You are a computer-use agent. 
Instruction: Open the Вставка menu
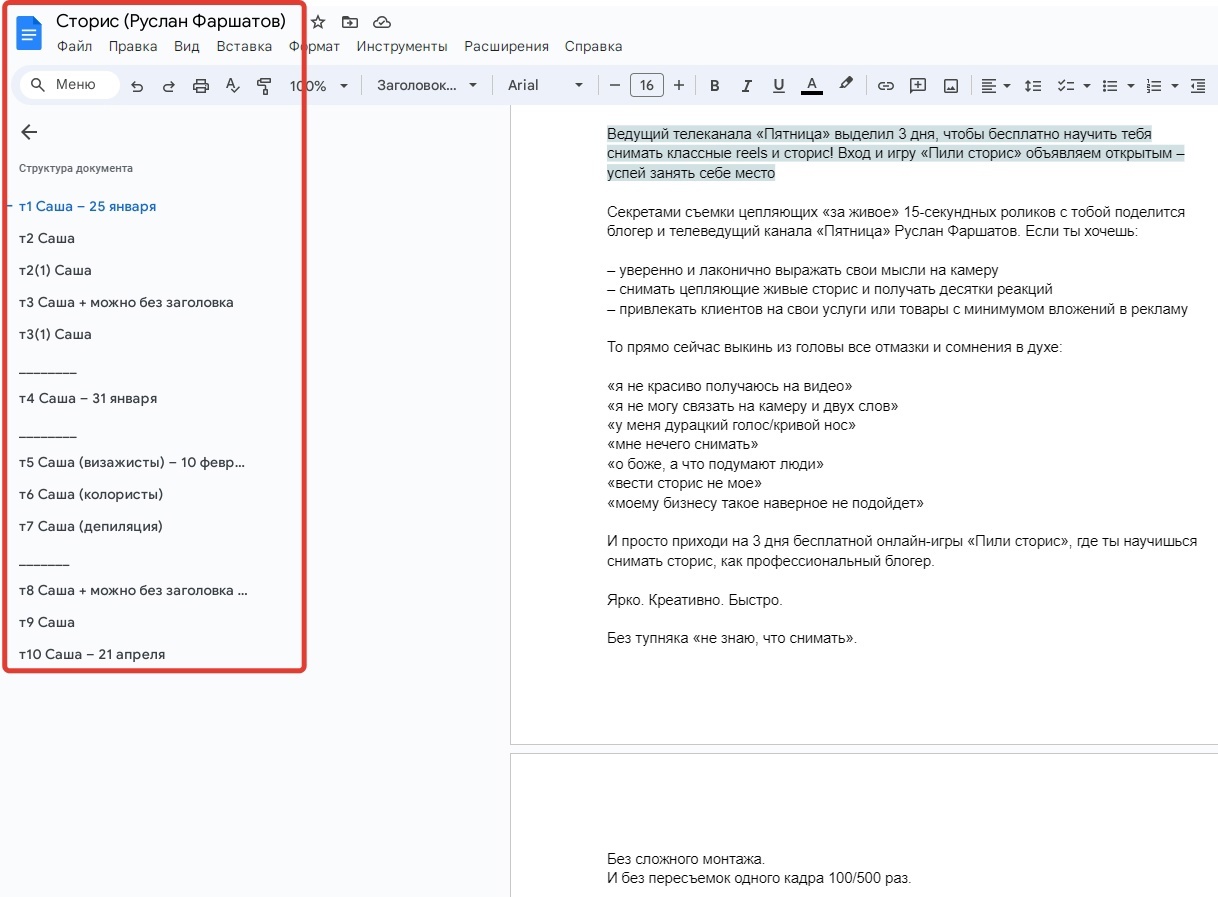(244, 46)
